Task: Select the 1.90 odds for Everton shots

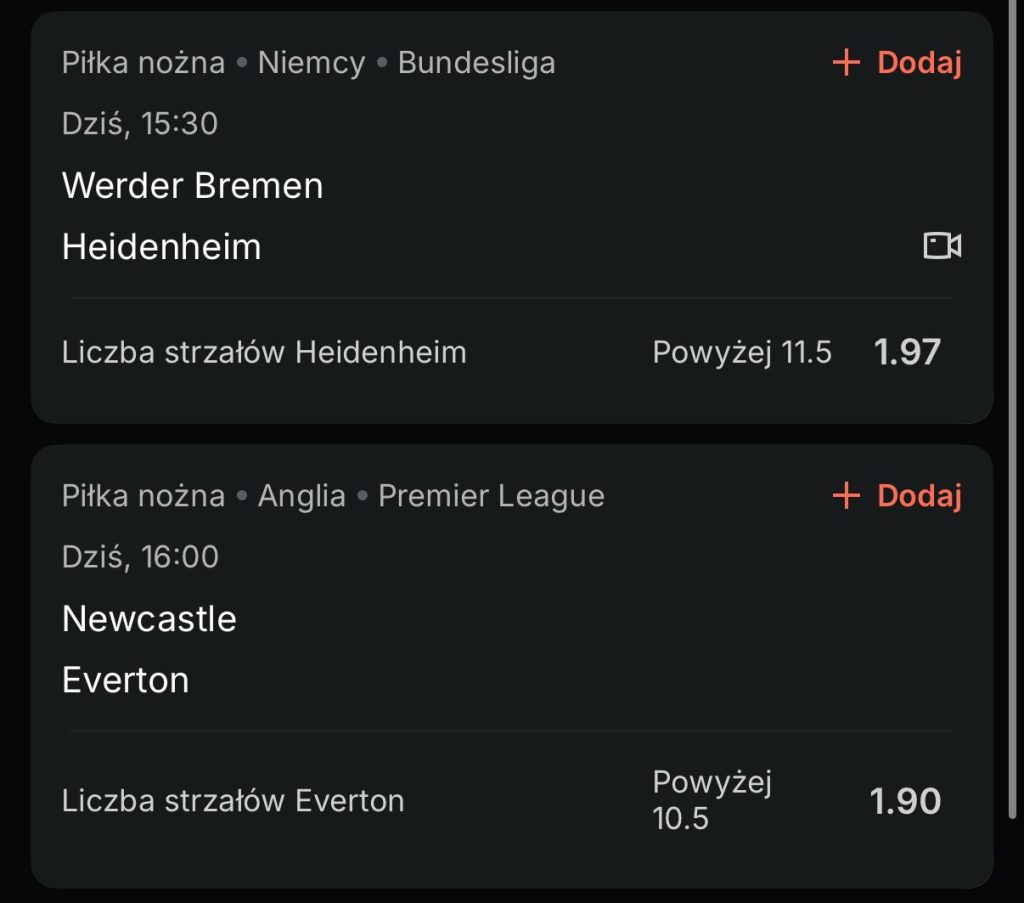Action: pos(905,801)
